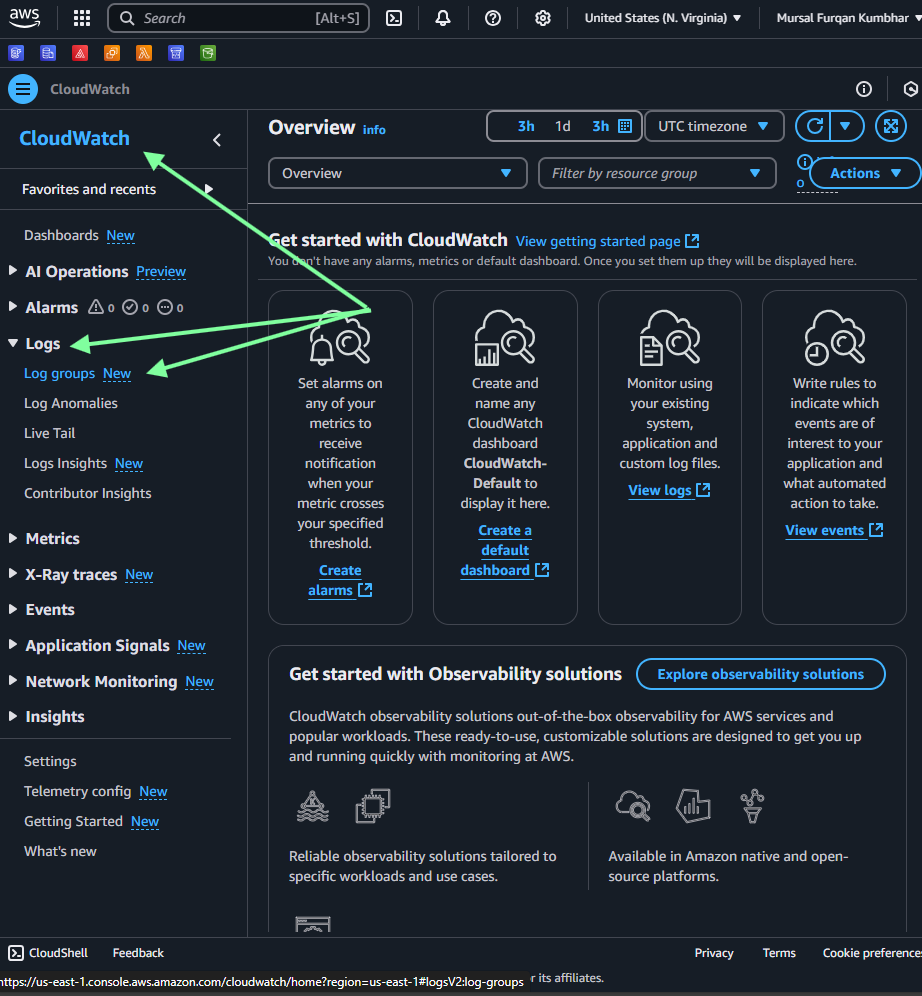Expand the Network Monitoring section
The image size is (922, 996).
pyautogui.click(x=13, y=680)
